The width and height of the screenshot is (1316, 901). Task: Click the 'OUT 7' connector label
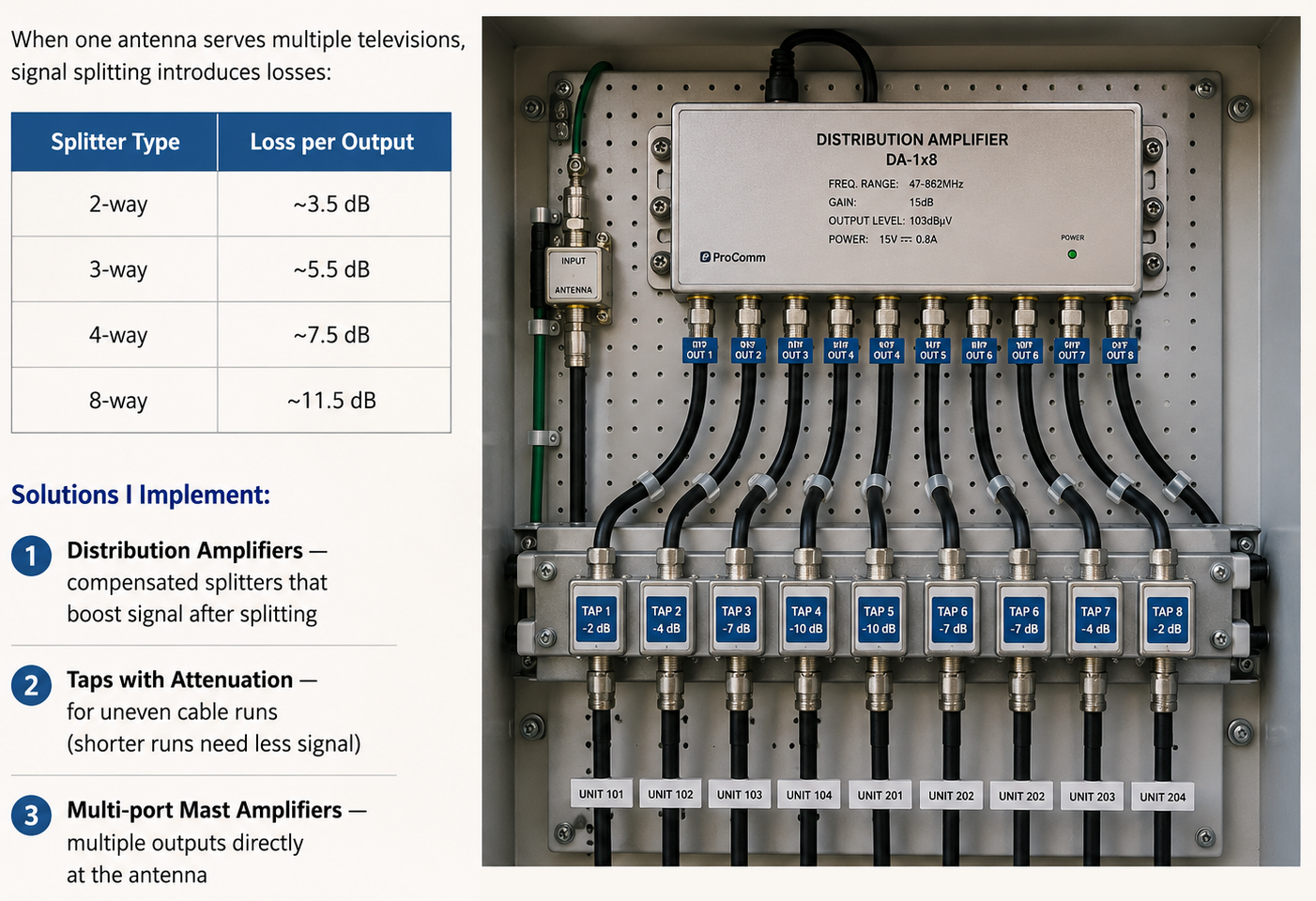[1072, 350]
